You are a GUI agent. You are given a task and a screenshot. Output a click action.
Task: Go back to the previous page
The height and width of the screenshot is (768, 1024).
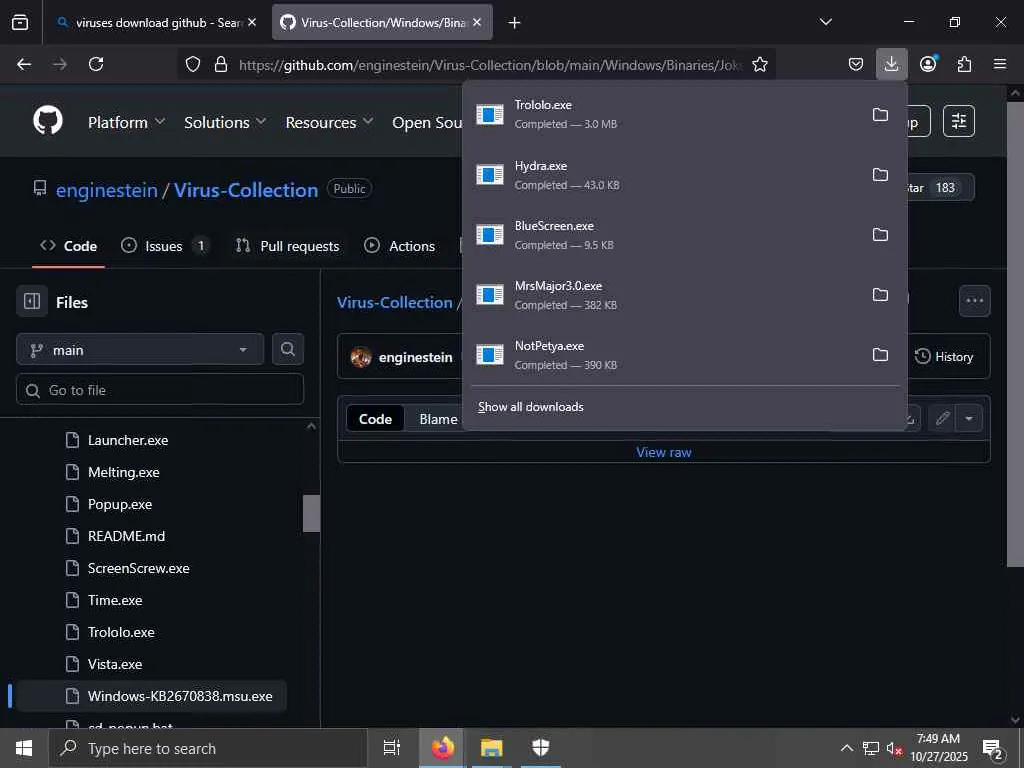tap(24, 64)
